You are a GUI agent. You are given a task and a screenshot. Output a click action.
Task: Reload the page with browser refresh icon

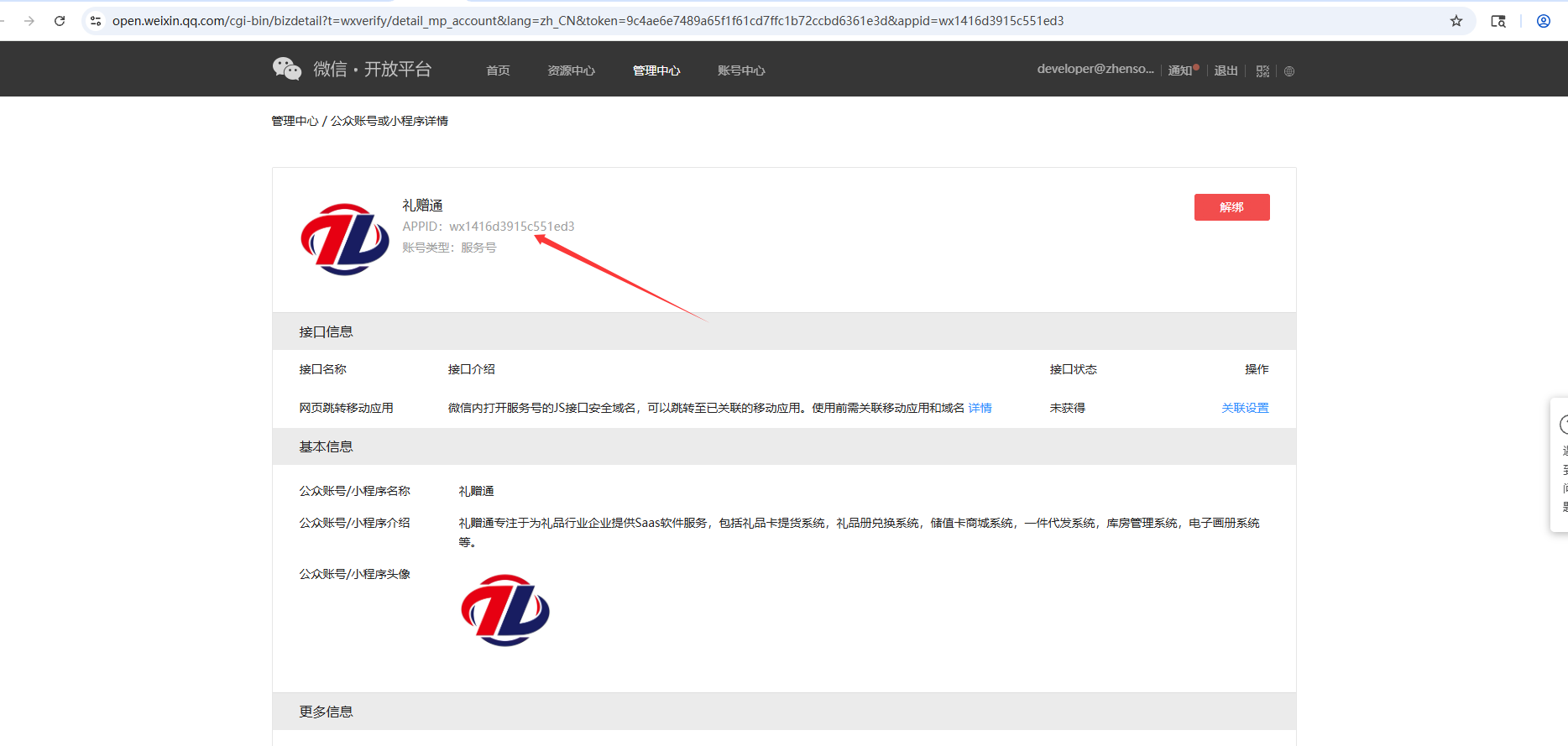pyautogui.click(x=60, y=21)
